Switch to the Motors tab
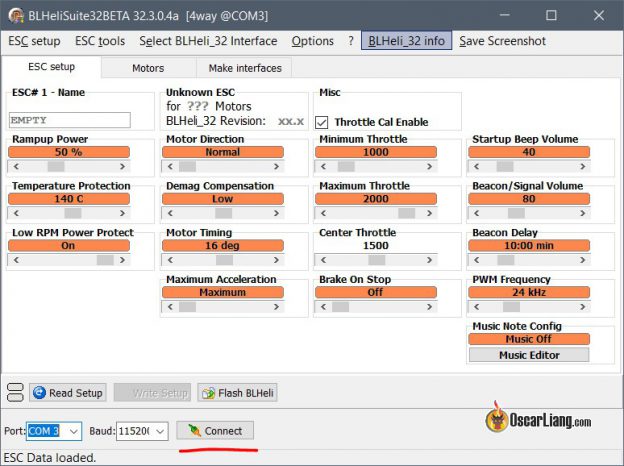 pos(148,68)
